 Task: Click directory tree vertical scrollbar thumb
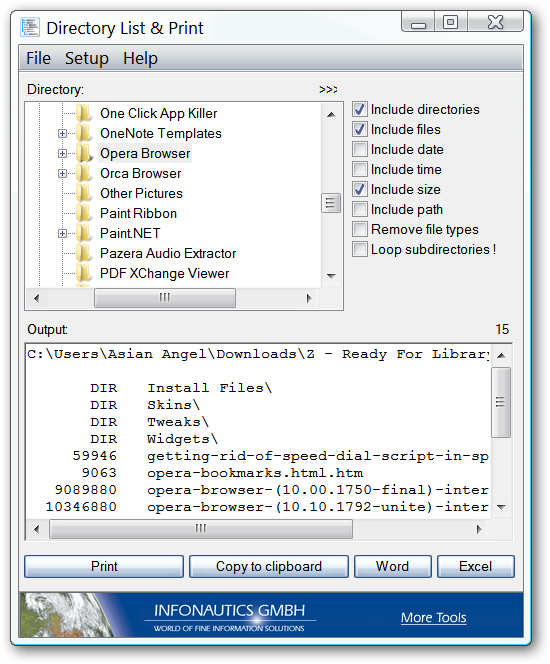coord(331,203)
